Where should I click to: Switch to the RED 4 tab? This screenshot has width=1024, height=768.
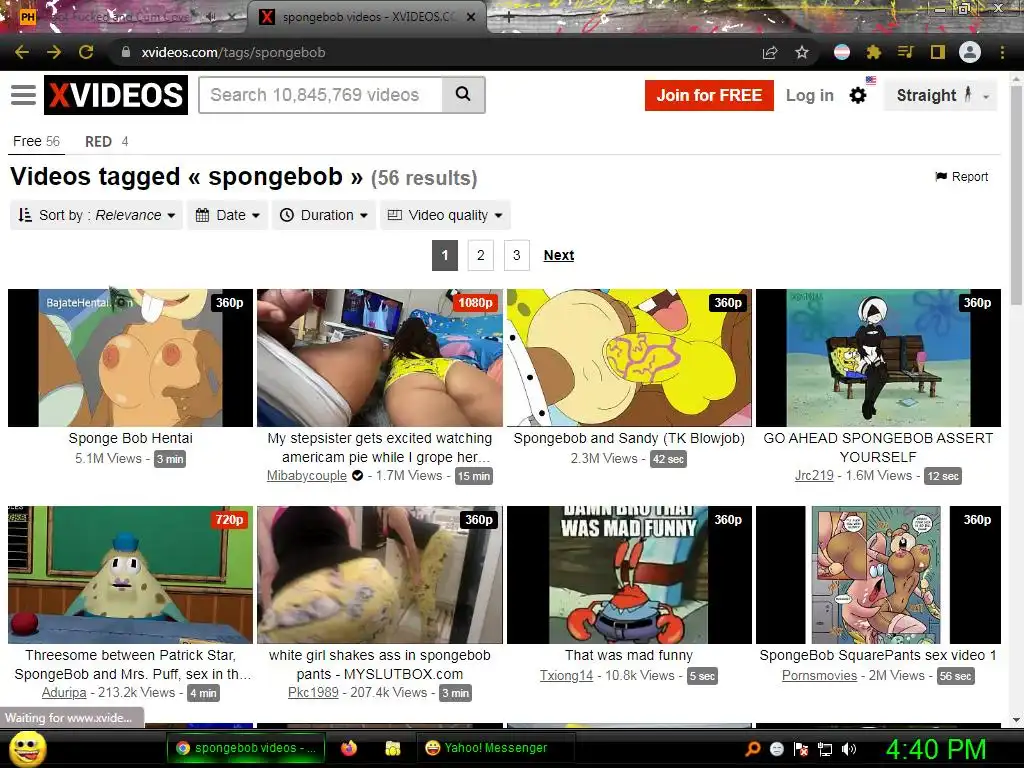[x=106, y=141]
